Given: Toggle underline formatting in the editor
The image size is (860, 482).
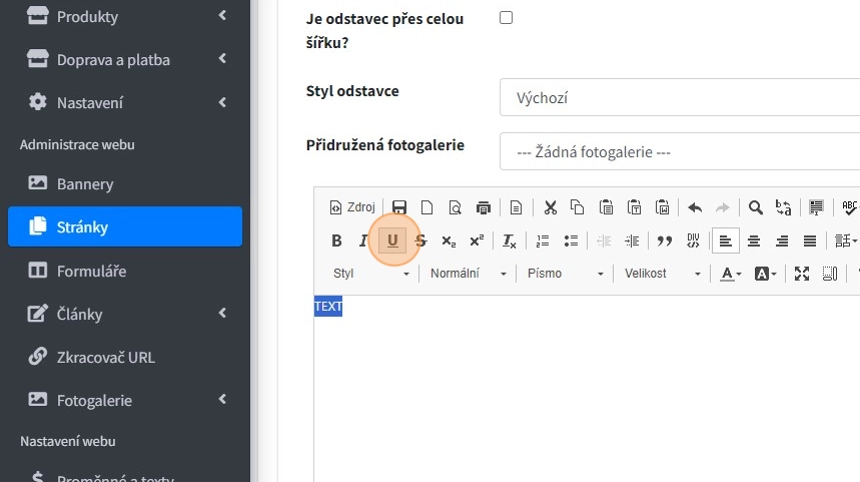Looking at the screenshot, I should (392, 241).
